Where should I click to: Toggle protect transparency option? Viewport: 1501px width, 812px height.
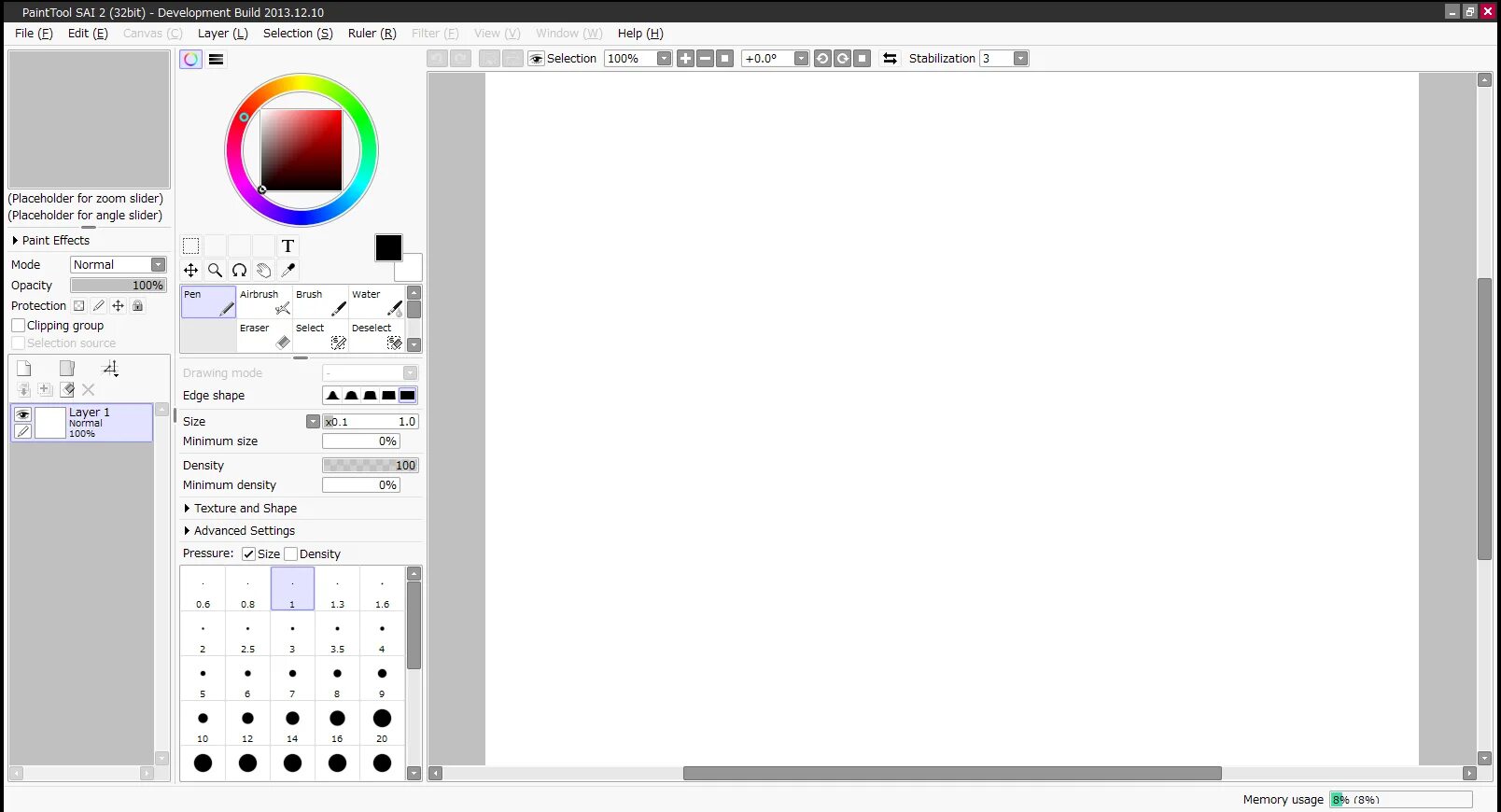click(79, 305)
